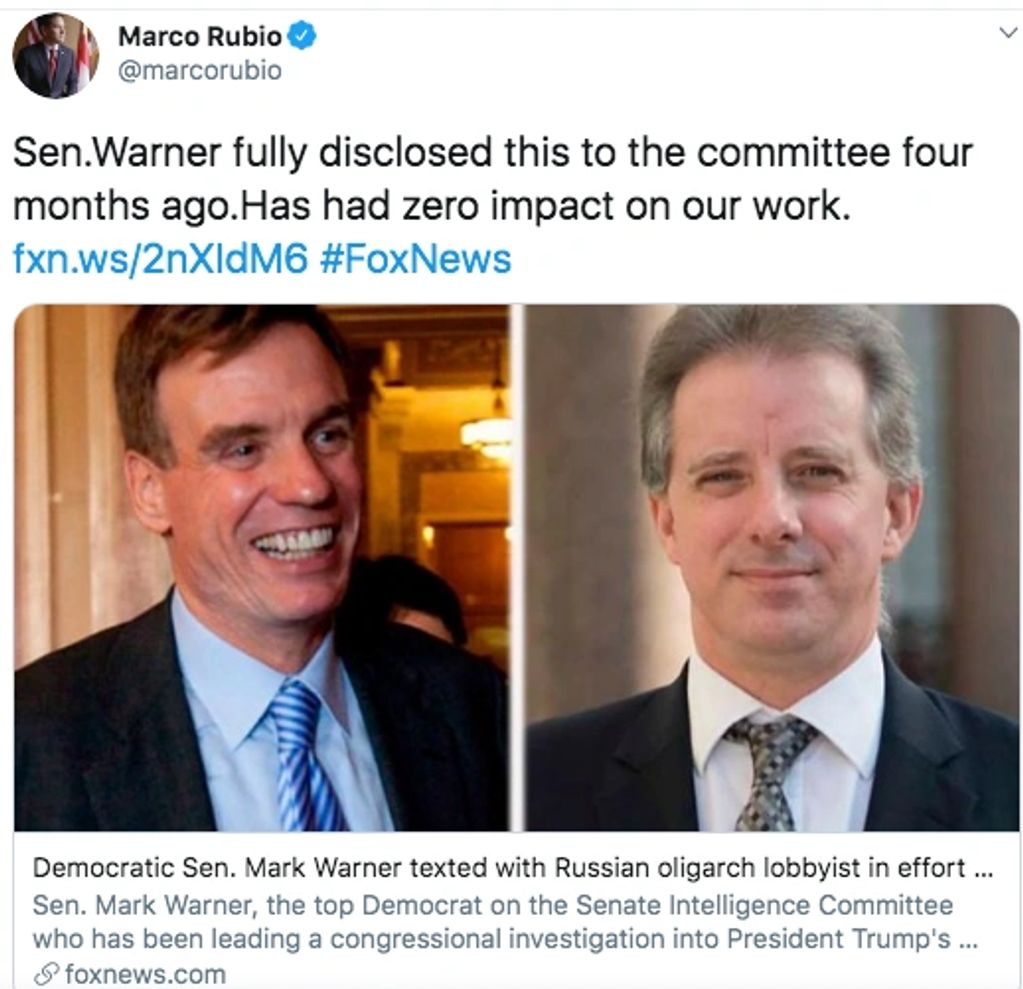Image resolution: width=1023 pixels, height=989 pixels.
Task: Select the photo with blue striped tie
Action: pyautogui.click(x=262, y=568)
